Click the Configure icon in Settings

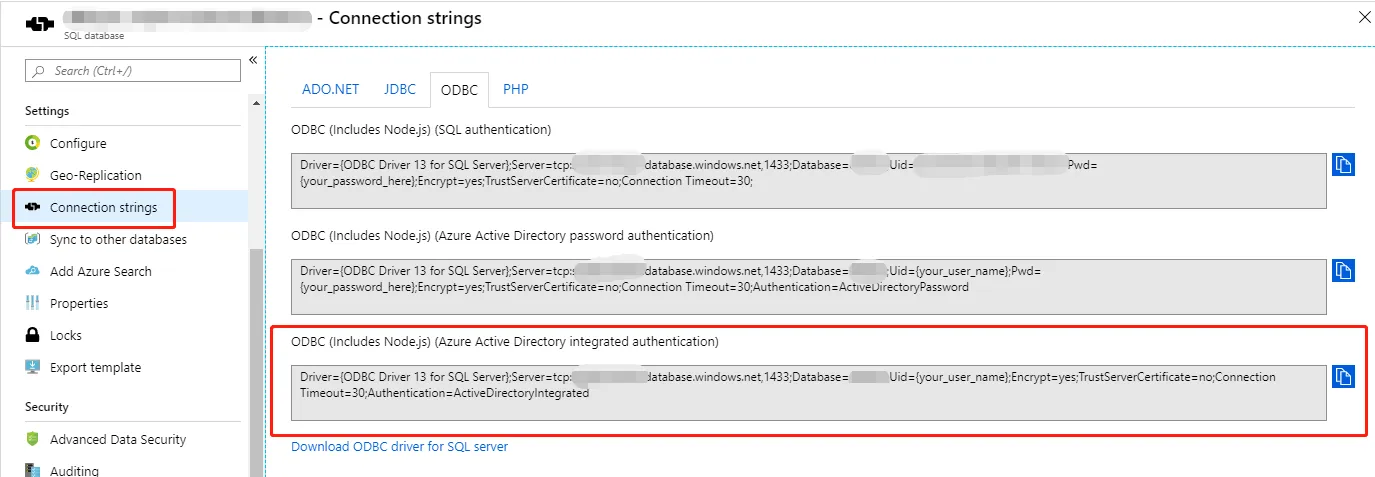click(x=33, y=143)
